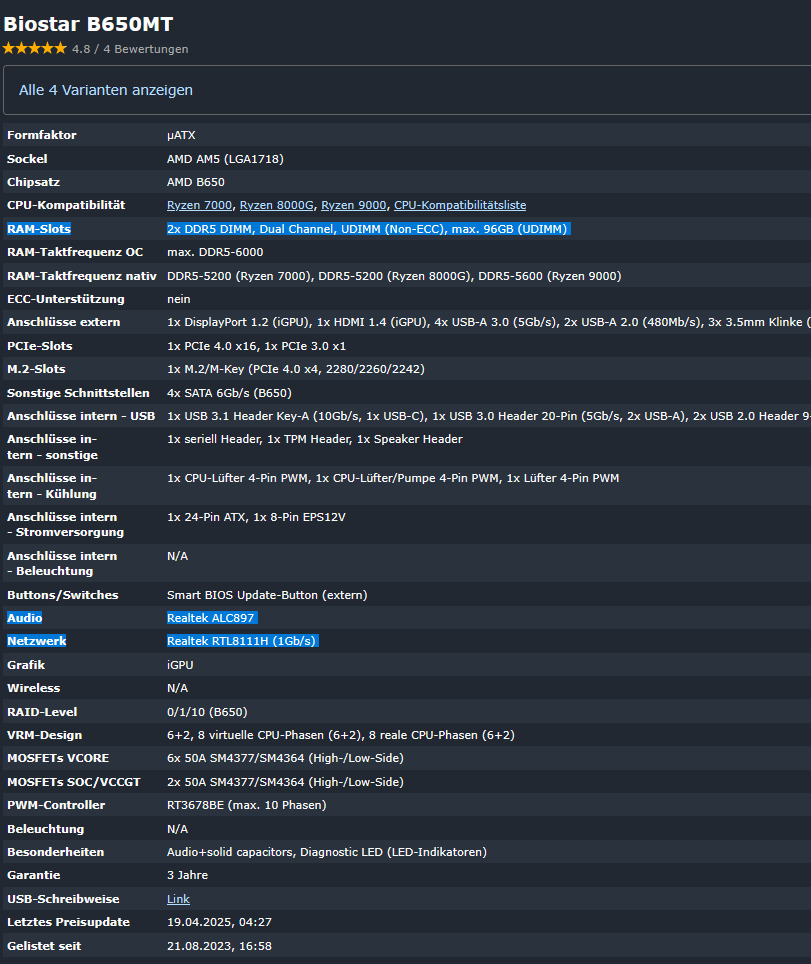
Task: Click 21.08.2023, 16:58 listed date
Action: (x=220, y=946)
